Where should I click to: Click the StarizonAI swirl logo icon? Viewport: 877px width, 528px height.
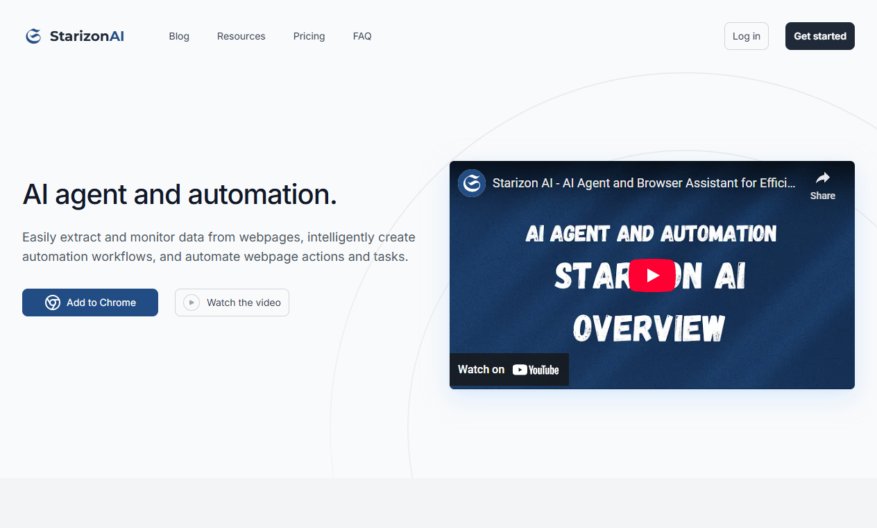(34, 36)
